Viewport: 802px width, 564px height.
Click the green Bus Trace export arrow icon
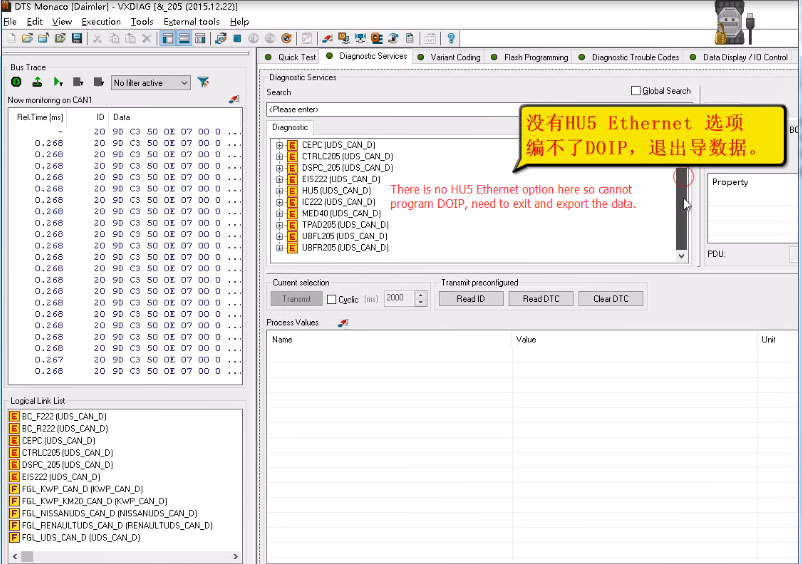click(x=37, y=82)
